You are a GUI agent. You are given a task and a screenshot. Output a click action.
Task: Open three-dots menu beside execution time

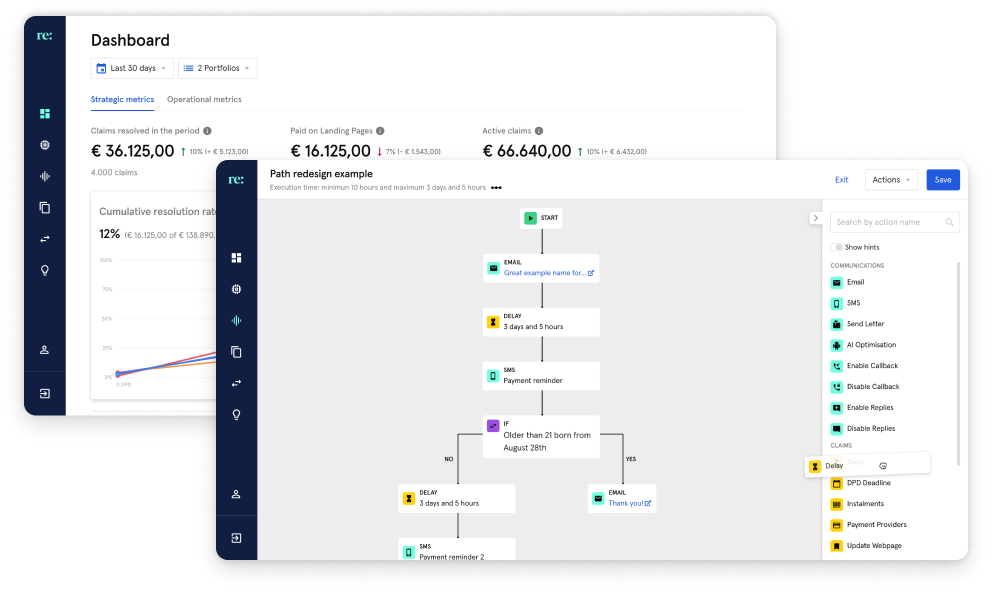pos(497,188)
